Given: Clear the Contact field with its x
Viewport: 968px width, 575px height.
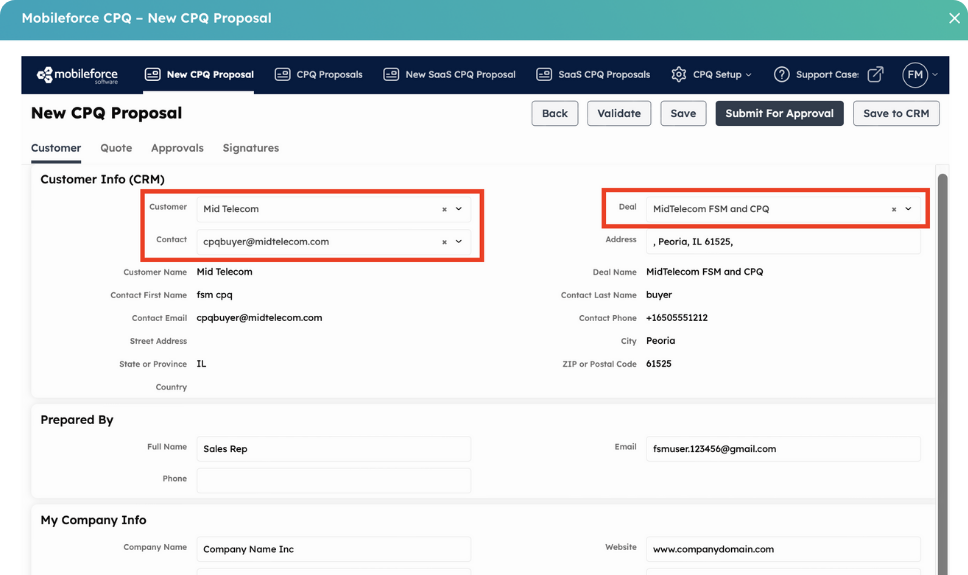Looking at the screenshot, I should coord(444,242).
